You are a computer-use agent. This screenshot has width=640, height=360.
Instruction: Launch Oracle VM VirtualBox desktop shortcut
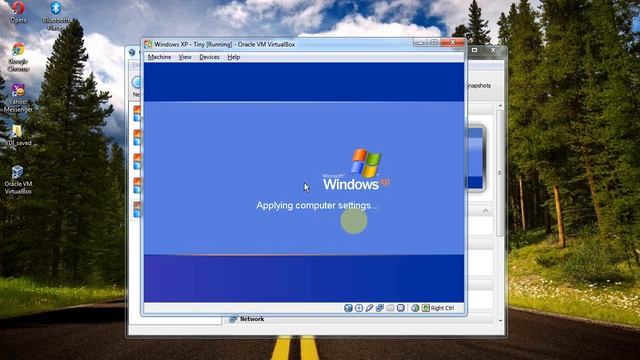[18, 180]
